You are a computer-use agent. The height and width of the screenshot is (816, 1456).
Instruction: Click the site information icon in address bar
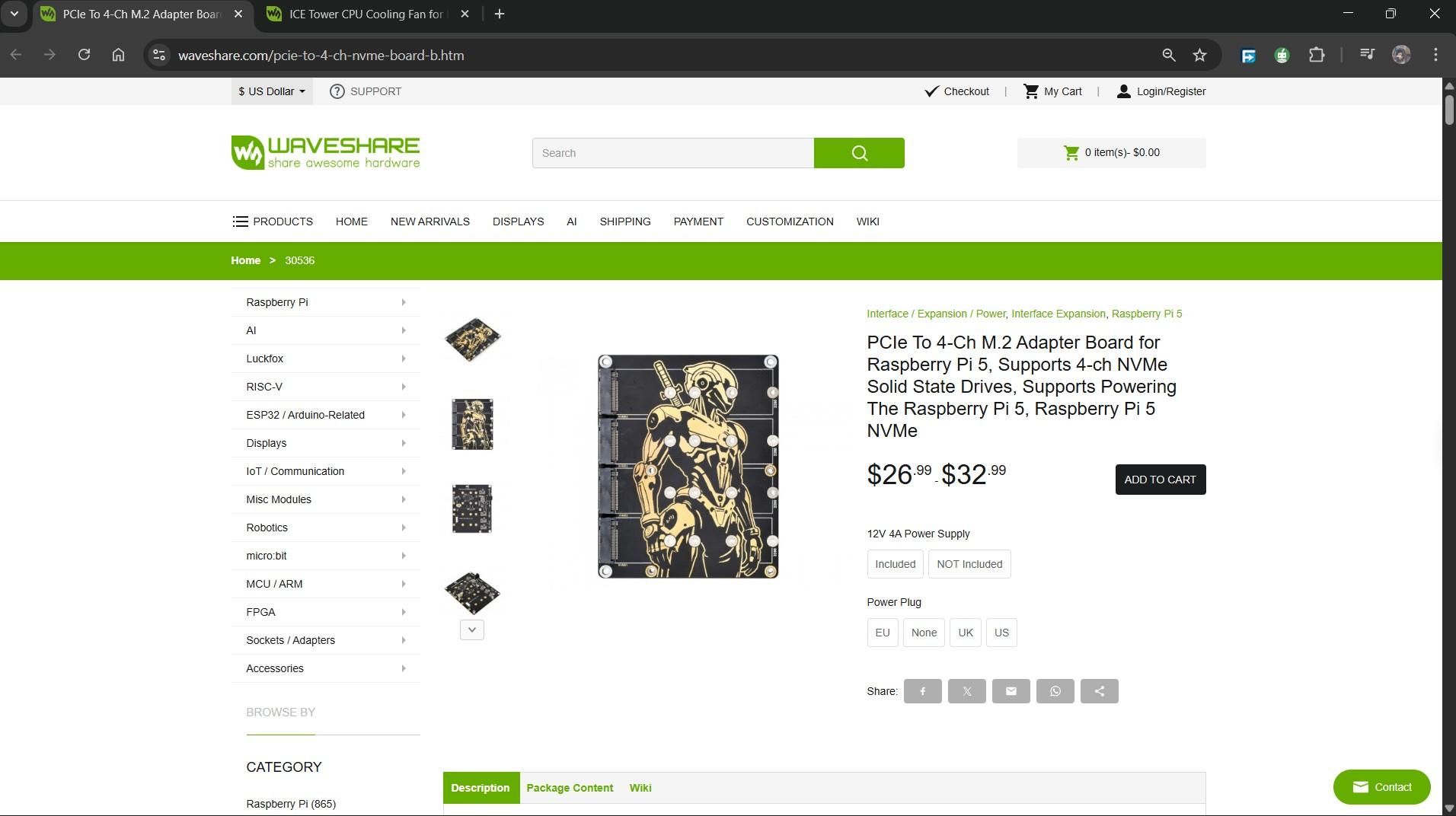click(158, 55)
